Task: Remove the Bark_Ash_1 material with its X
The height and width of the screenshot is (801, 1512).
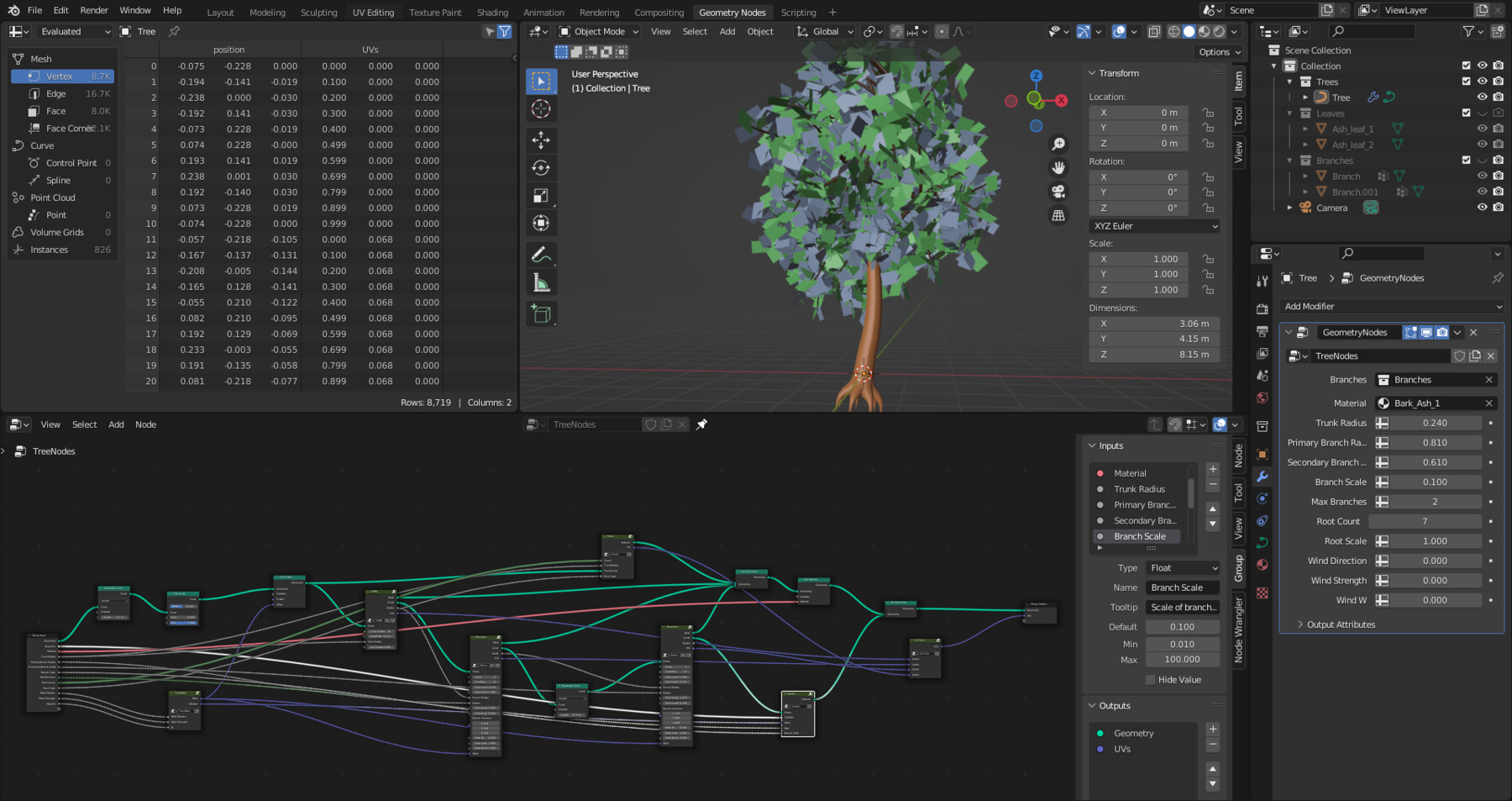Action: click(1490, 403)
